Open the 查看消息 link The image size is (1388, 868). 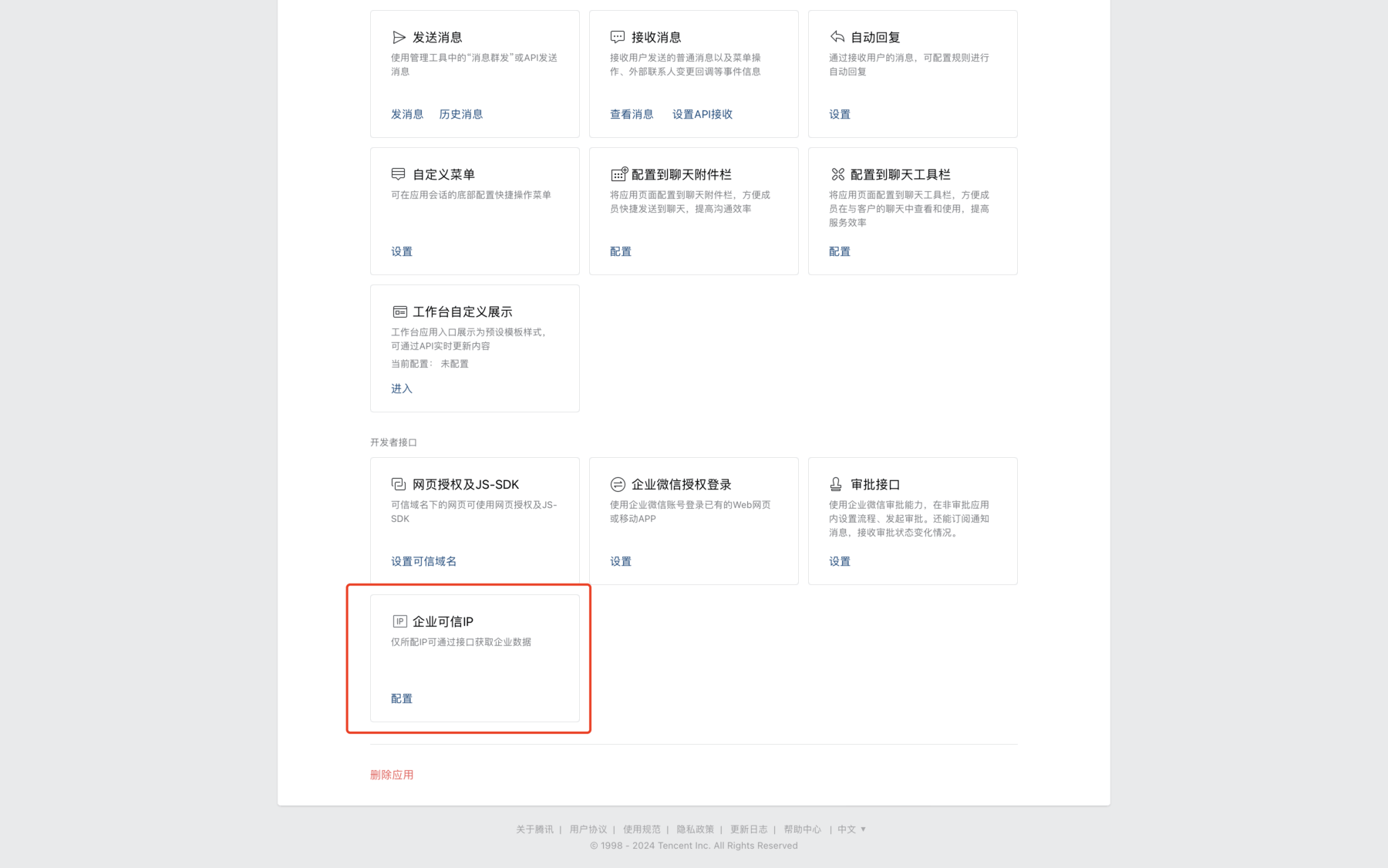[632, 114]
